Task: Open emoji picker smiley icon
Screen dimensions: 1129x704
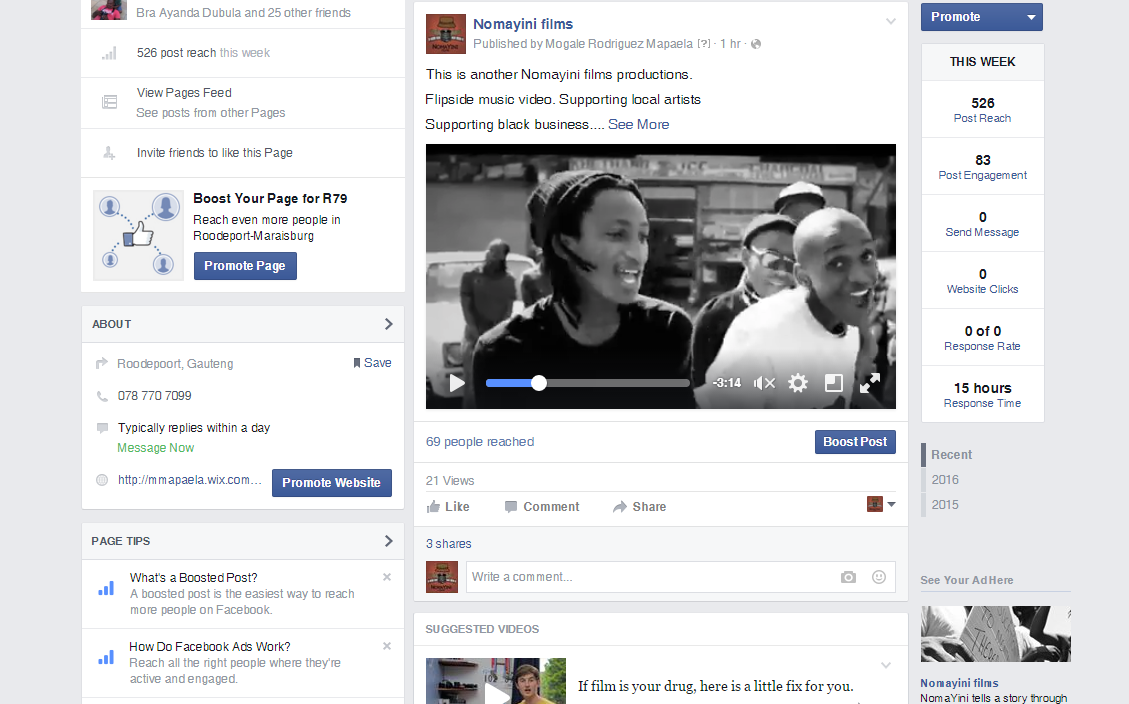Action: pyautogui.click(x=878, y=577)
